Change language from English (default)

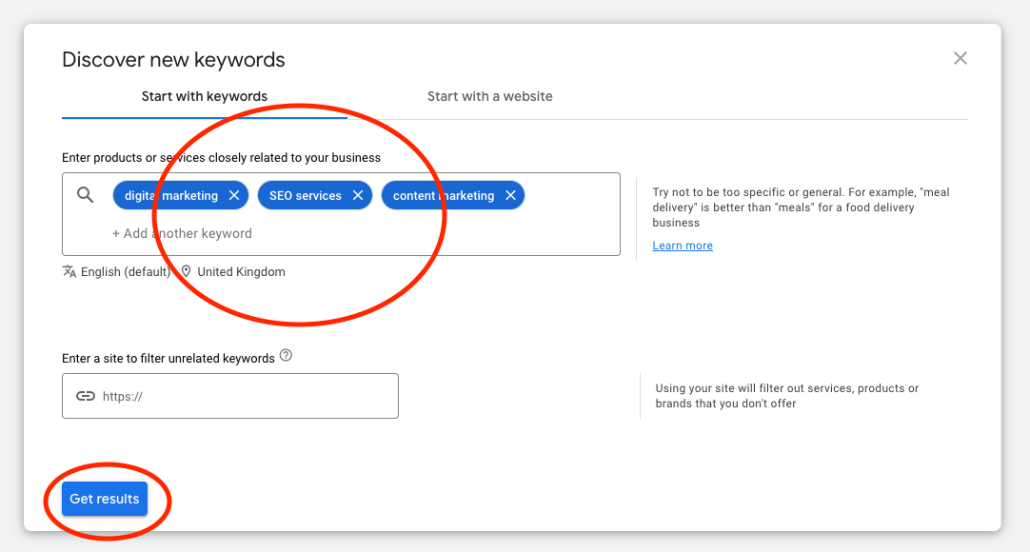coord(125,272)
